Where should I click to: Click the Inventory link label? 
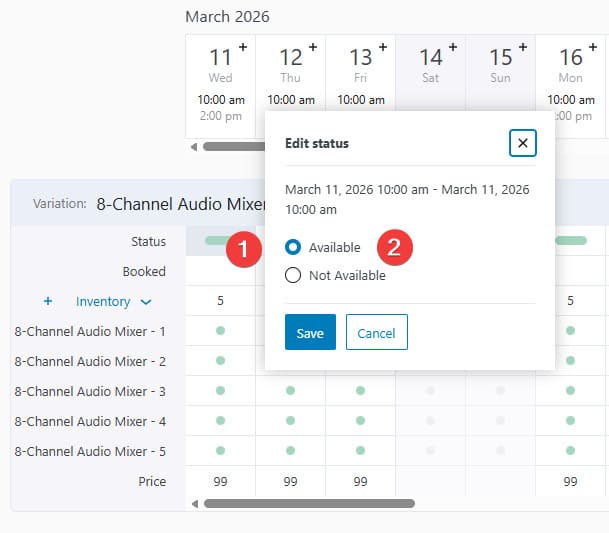pos(103,301)
